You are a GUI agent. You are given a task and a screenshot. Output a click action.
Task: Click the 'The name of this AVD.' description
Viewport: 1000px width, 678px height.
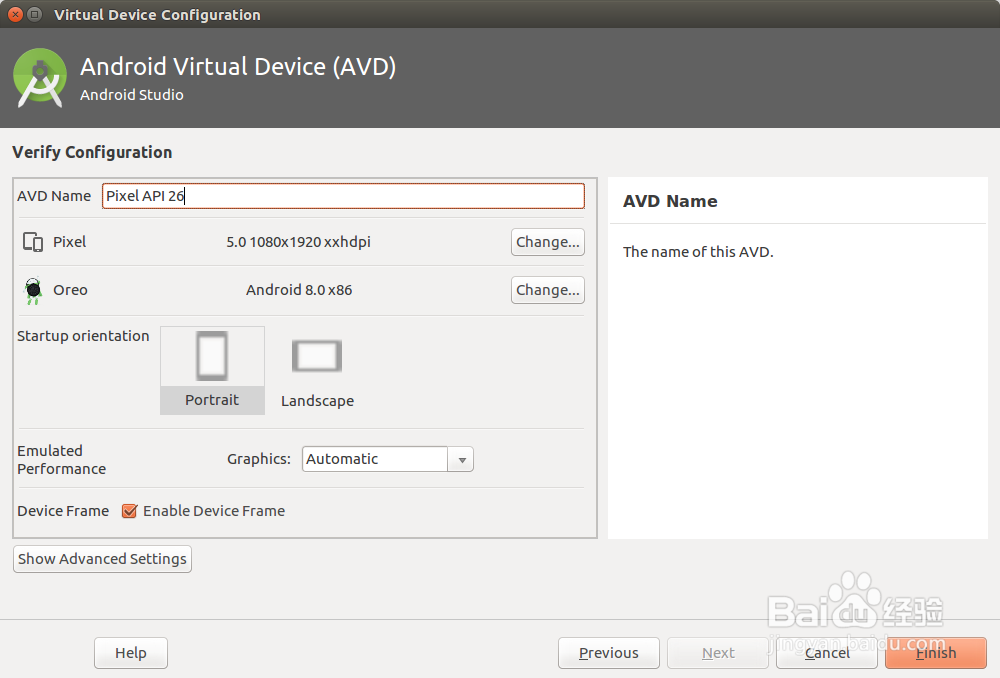tap(698, 252)
